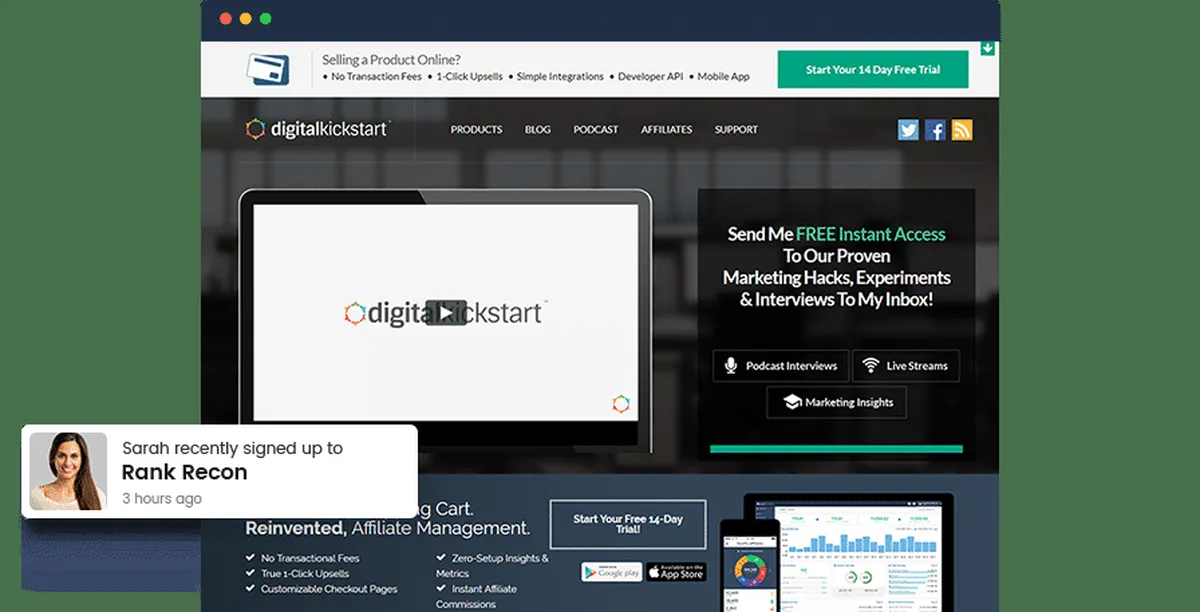
Task: Click the small logo in video corner
Action: [621, 403]
